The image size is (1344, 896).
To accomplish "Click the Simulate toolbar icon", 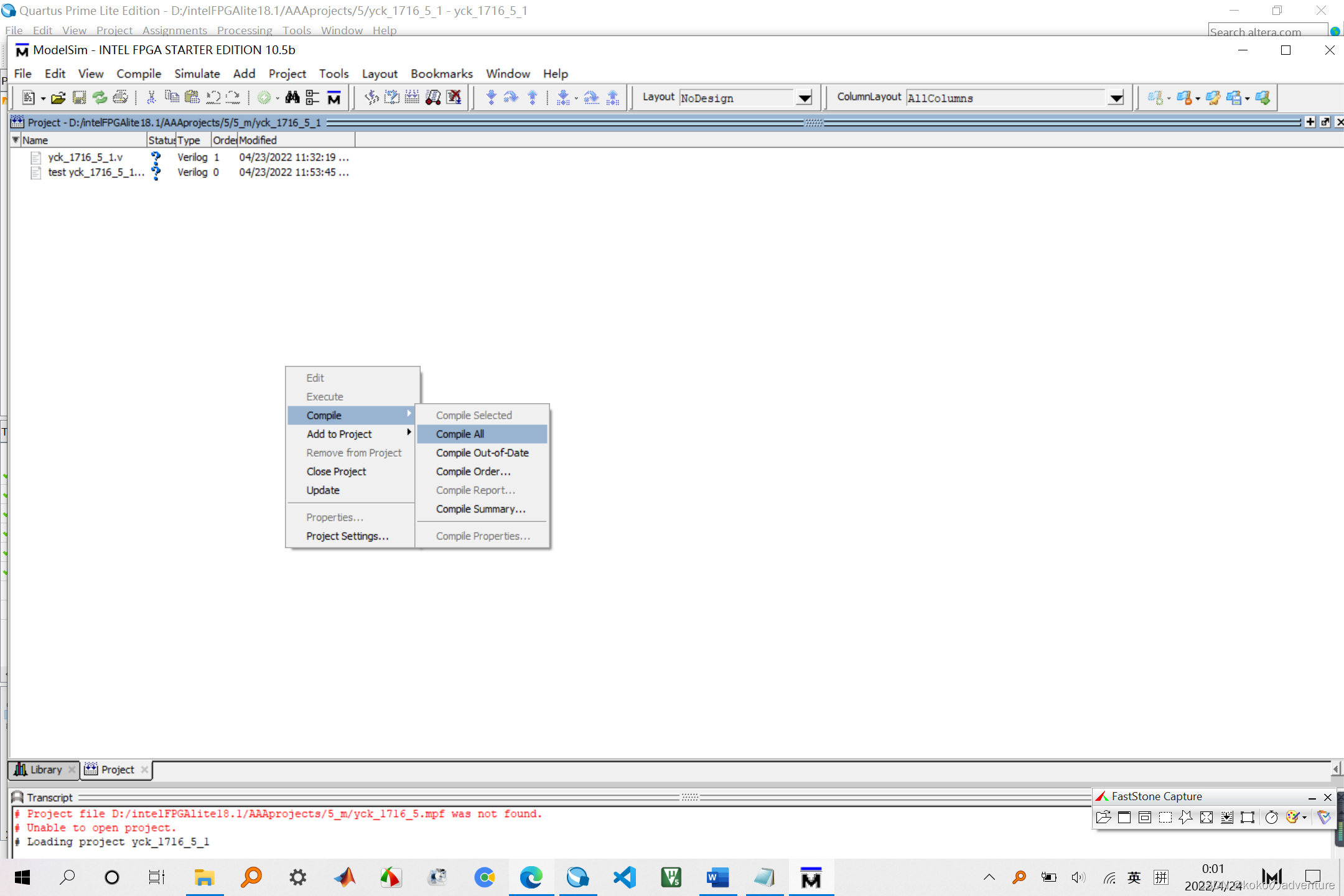I will click(433, 98).
